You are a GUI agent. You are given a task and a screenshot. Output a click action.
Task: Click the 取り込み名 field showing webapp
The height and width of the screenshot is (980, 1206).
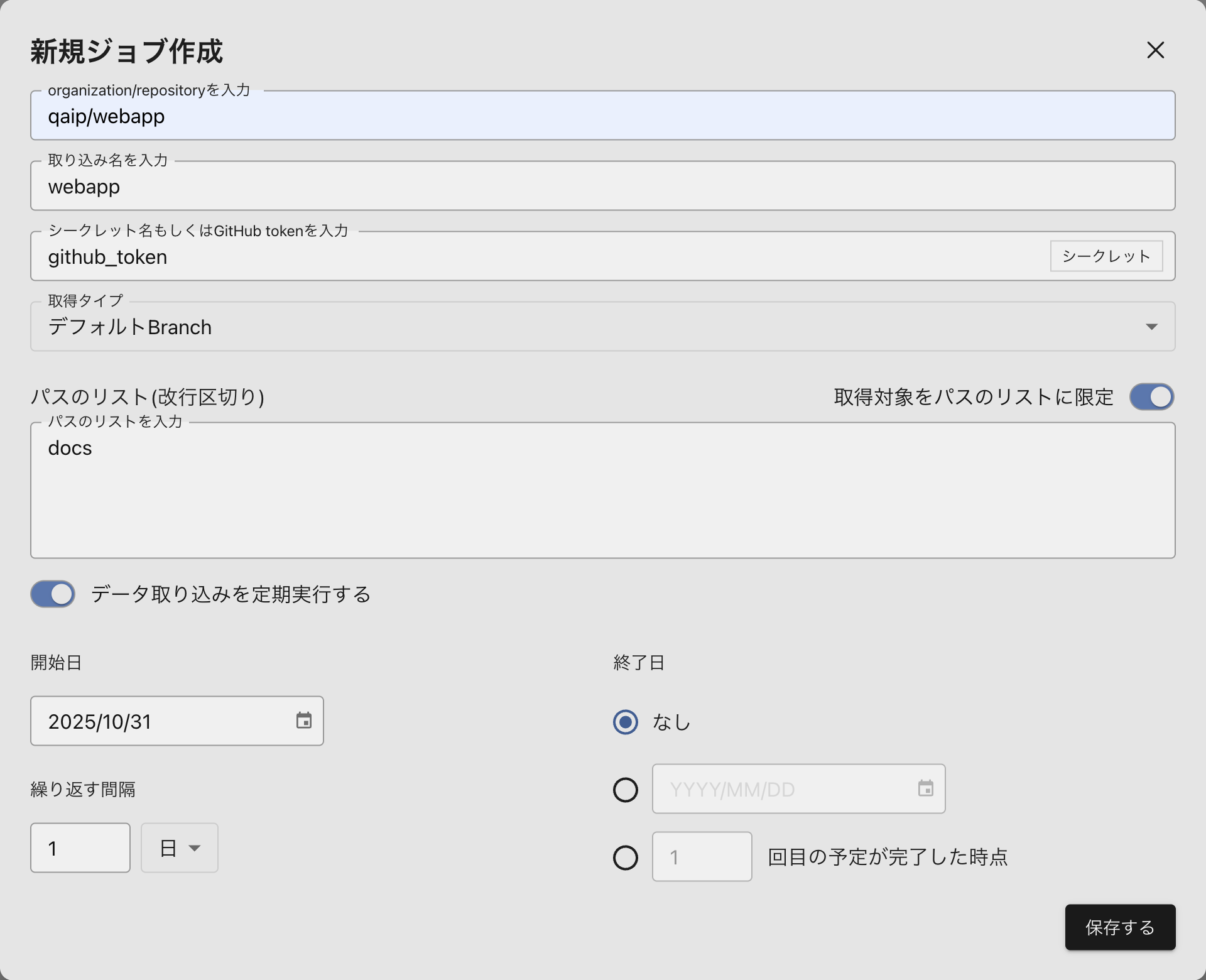pos(440,186)
